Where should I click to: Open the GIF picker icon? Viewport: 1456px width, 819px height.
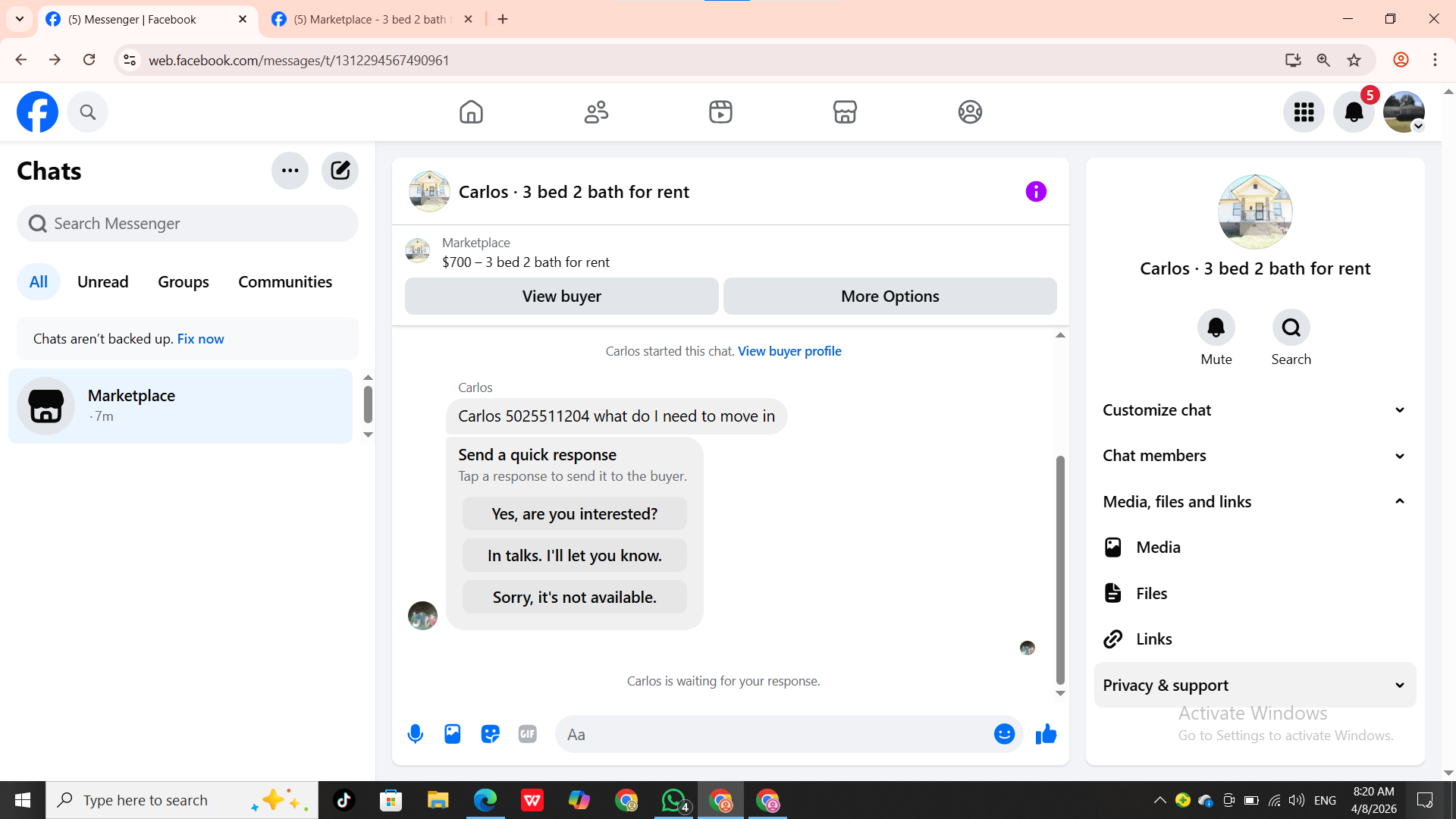[528, 734]
